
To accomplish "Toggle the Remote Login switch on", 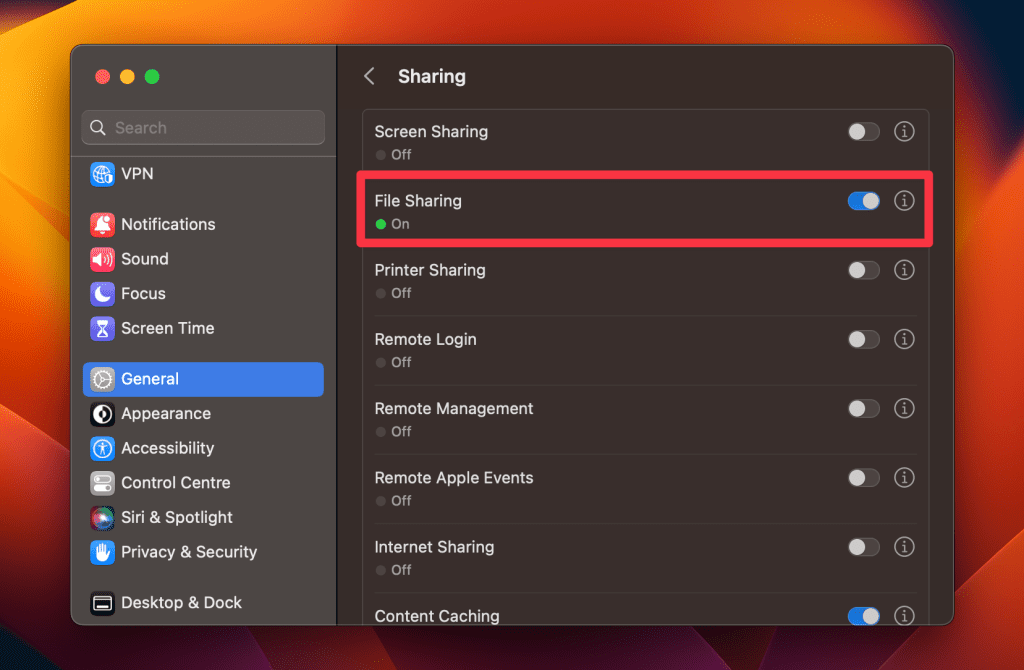I will click(863, 340).
